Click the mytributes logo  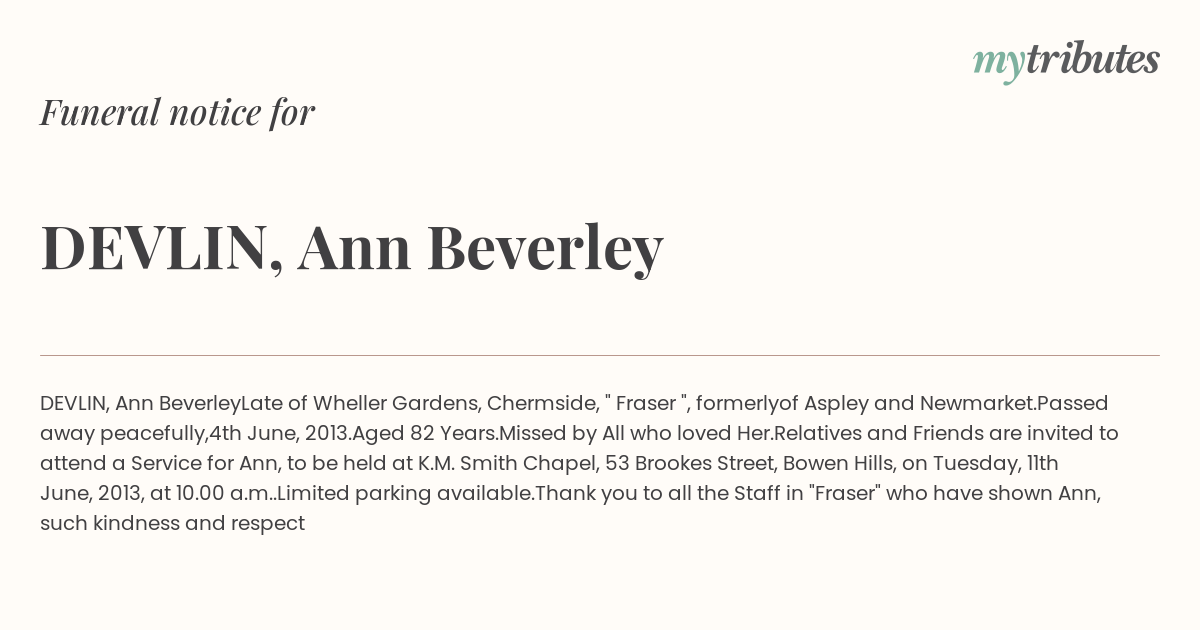click(x=1066, y=62)
